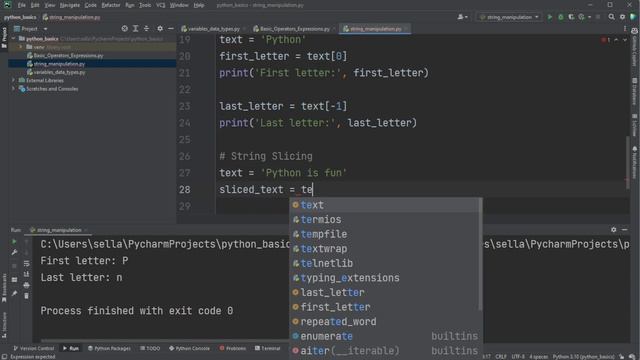The height and width of the screenshot is (360, 640).
Task: Open the VCS menu
Action: click(161, 5)
